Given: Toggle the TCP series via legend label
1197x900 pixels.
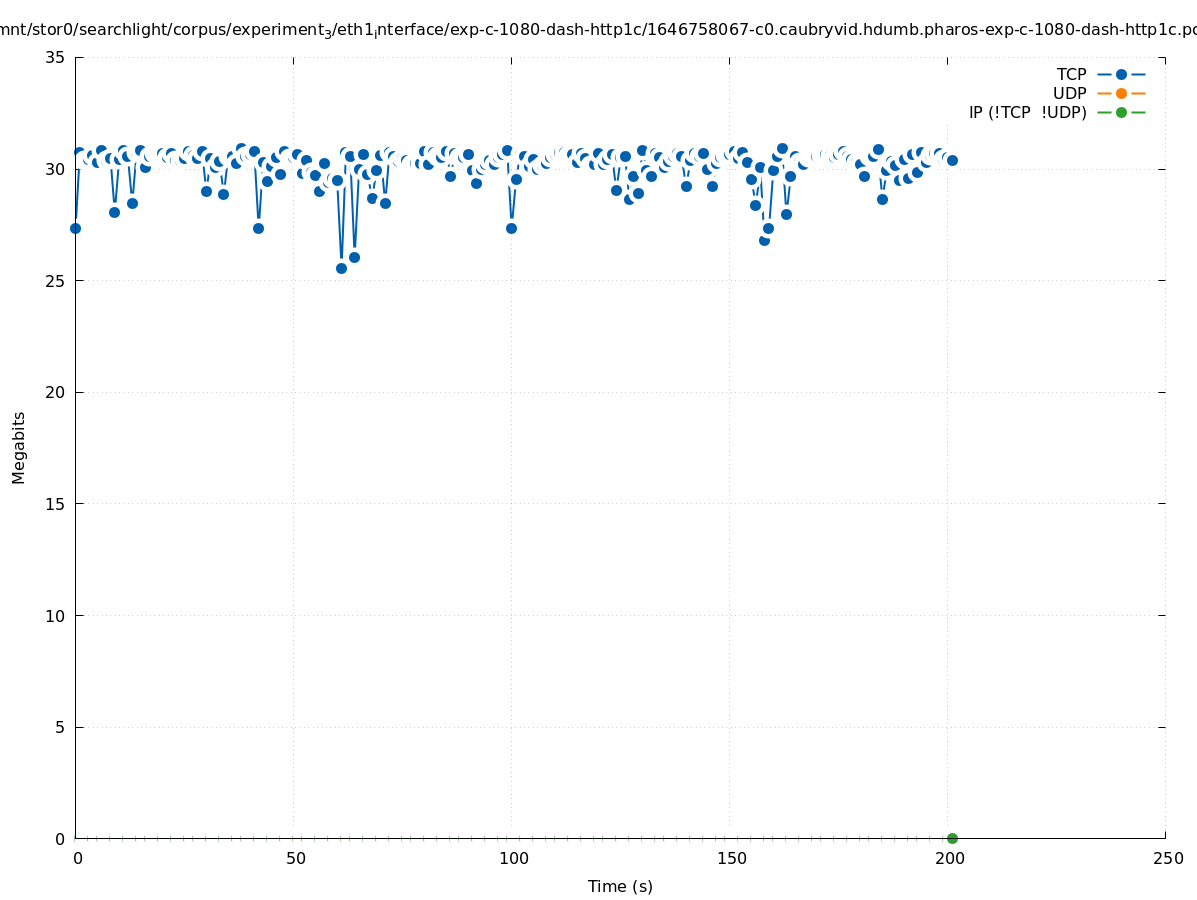Looking at the screenshot, I should 1071,74.
